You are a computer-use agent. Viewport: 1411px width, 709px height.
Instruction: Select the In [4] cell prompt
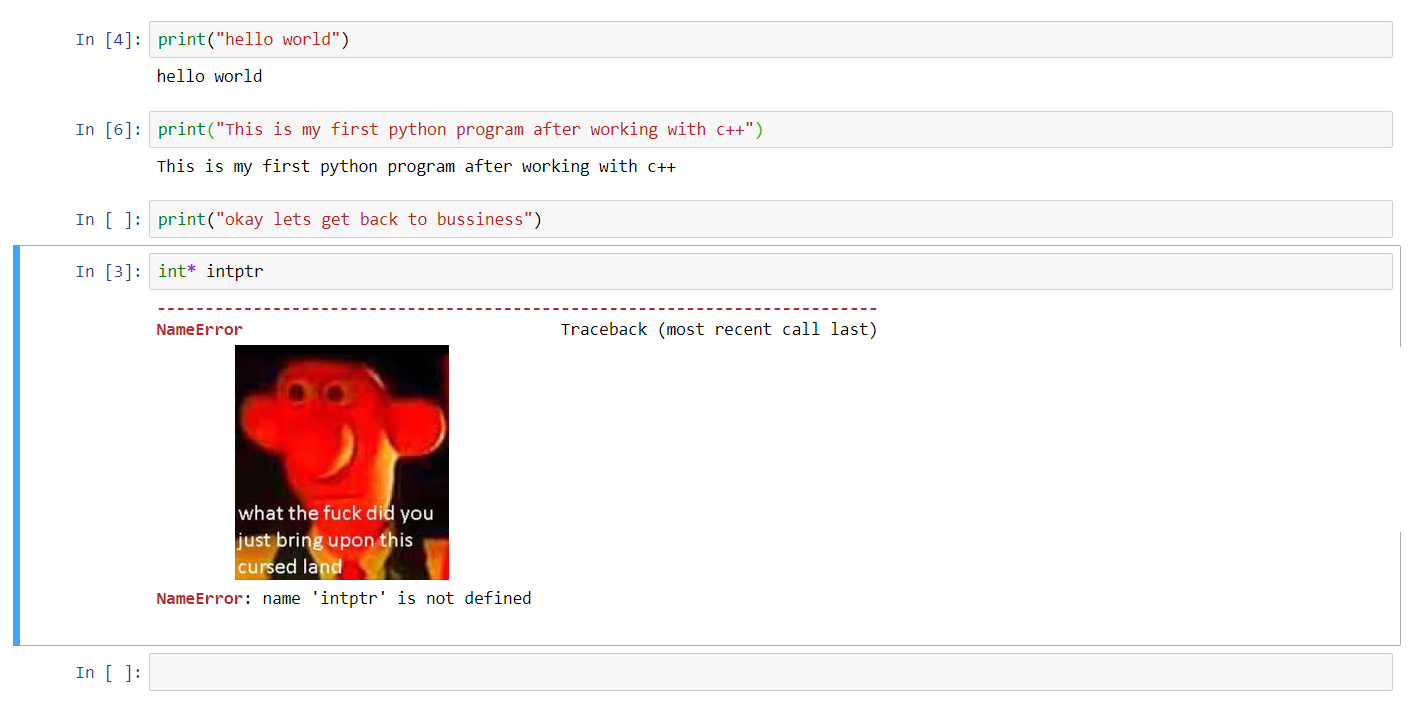tap(109, 39)
